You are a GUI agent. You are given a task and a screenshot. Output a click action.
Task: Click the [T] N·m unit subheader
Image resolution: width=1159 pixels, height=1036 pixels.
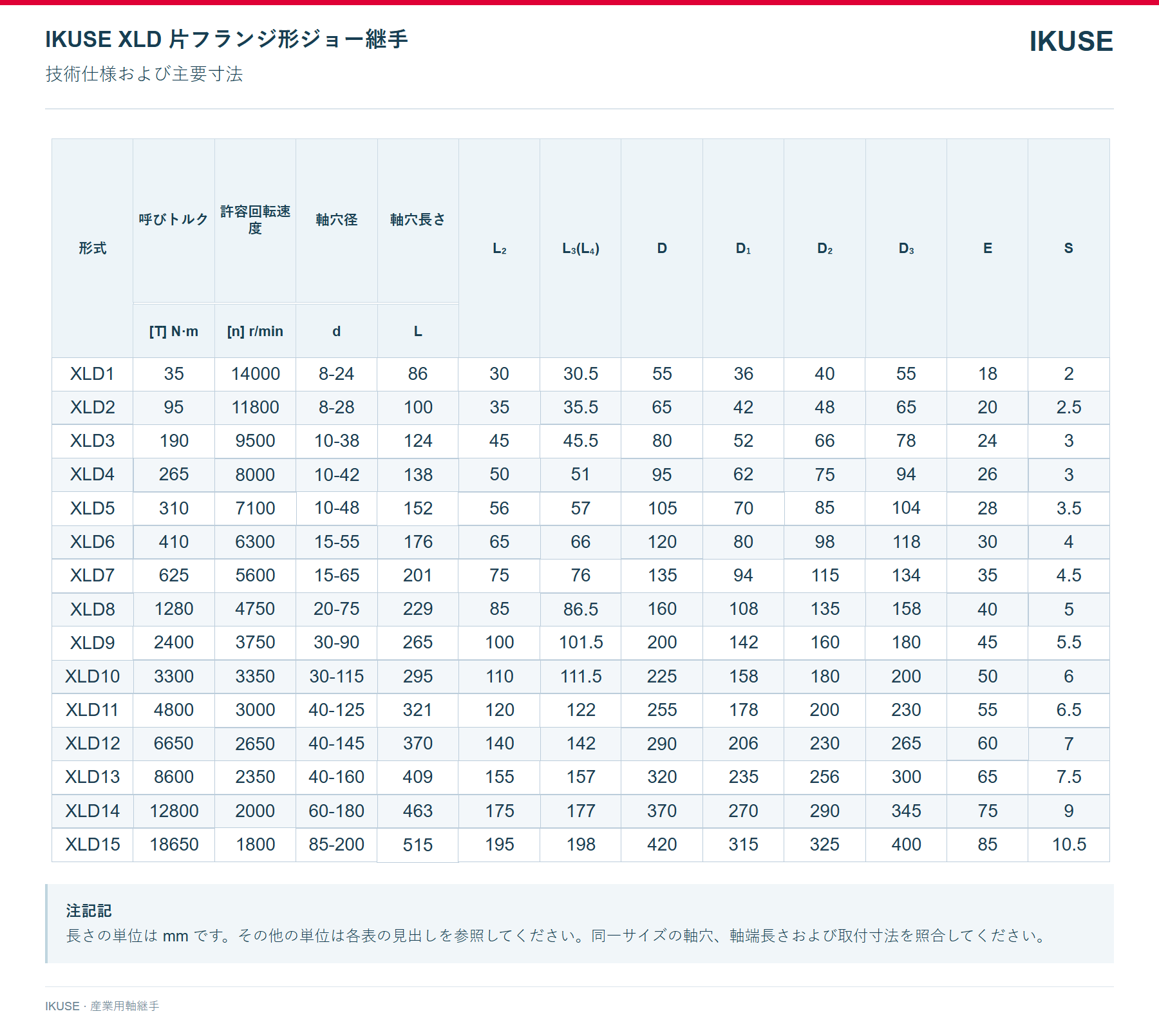[x=174, y=331]
